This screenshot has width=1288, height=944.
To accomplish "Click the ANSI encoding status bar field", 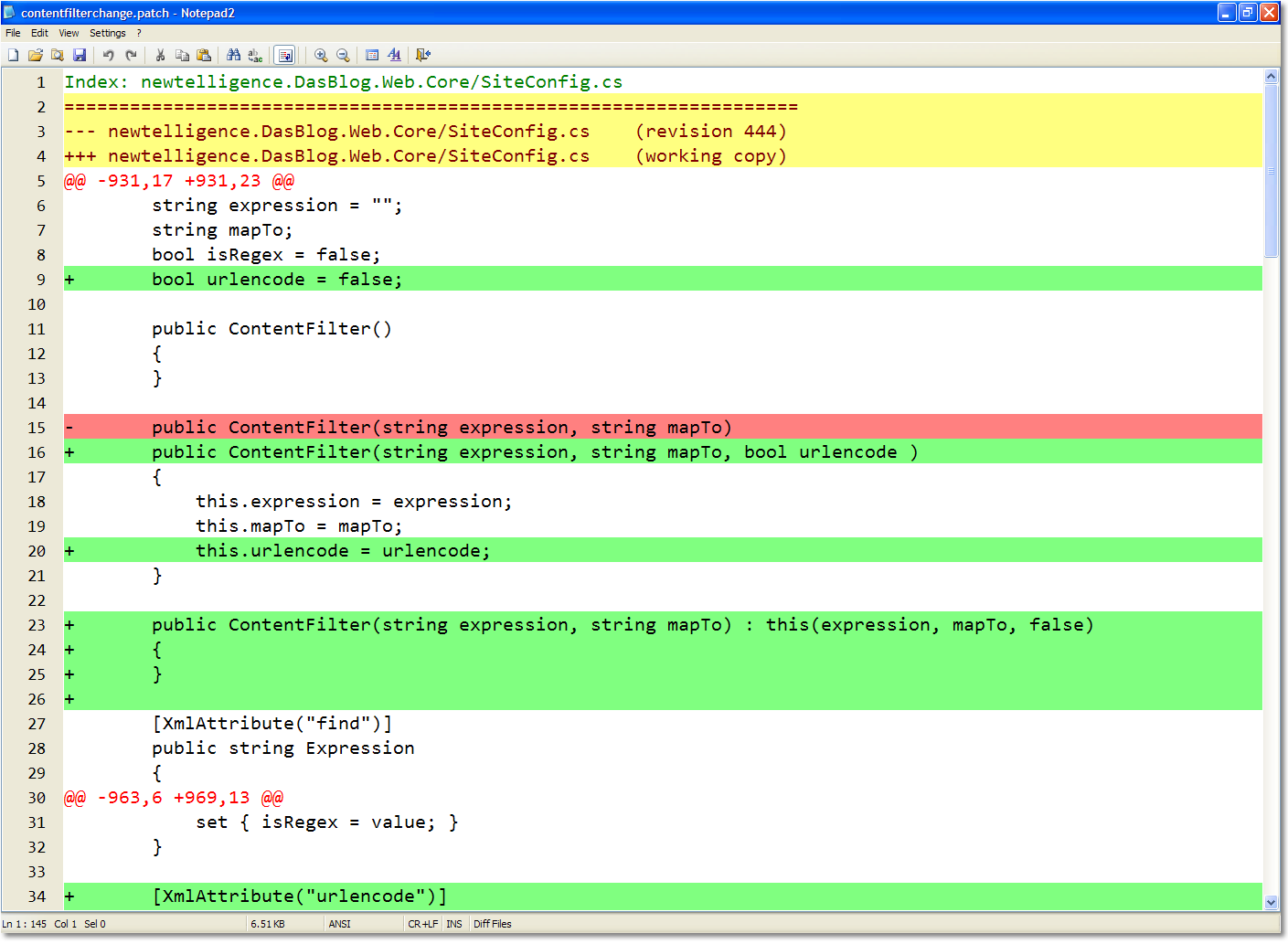I will coord(340,924).
